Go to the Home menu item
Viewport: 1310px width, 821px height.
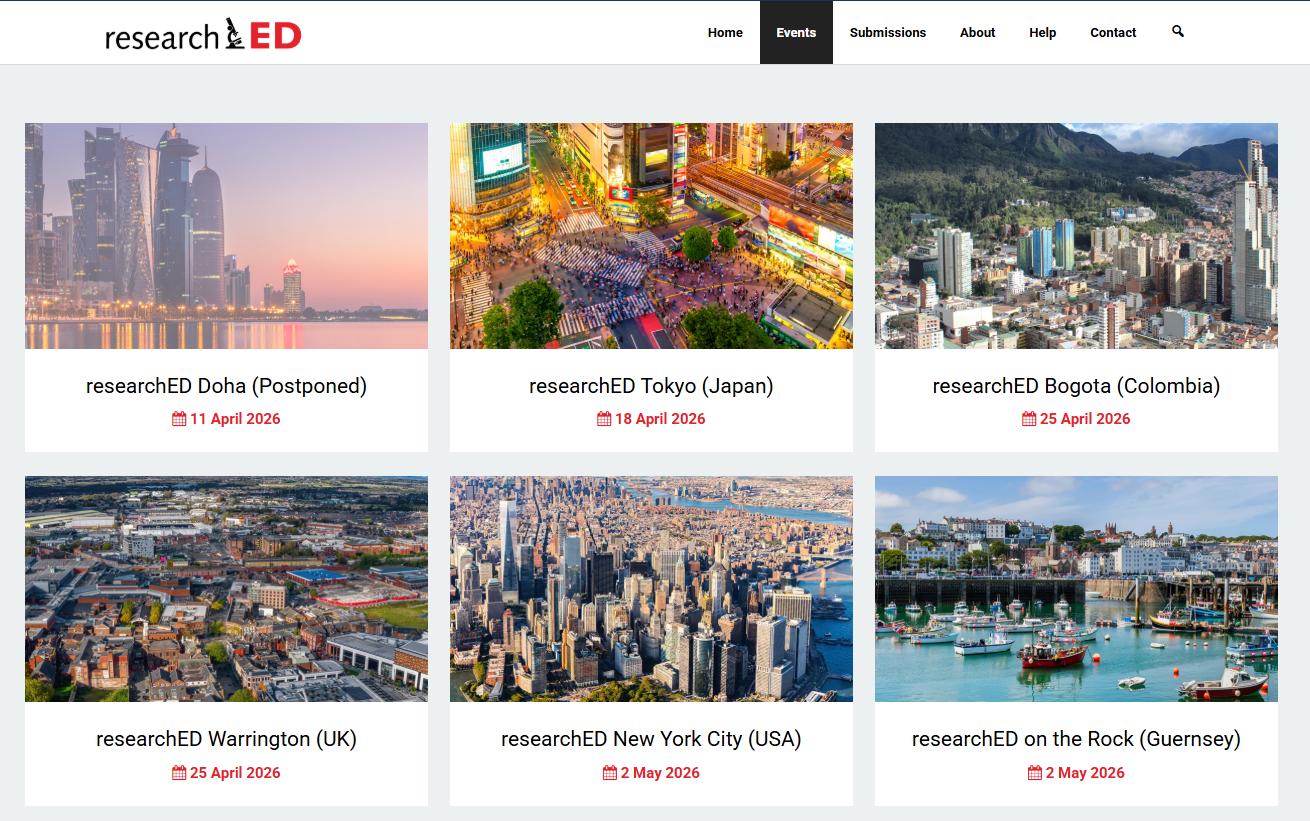pyautogui.click(x=725, y=33)
